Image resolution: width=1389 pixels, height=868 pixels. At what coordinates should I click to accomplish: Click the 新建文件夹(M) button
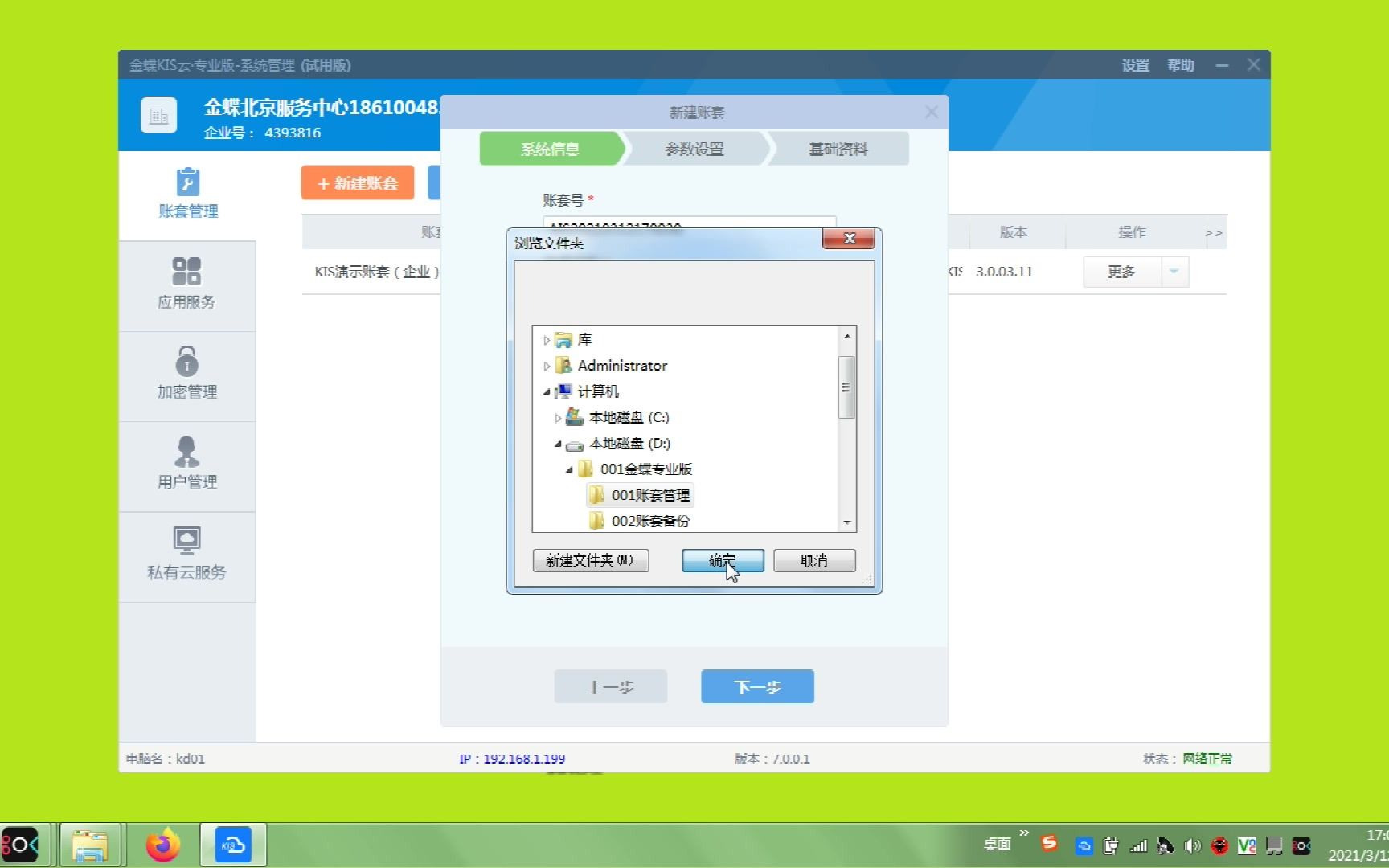tap(591, 560)
